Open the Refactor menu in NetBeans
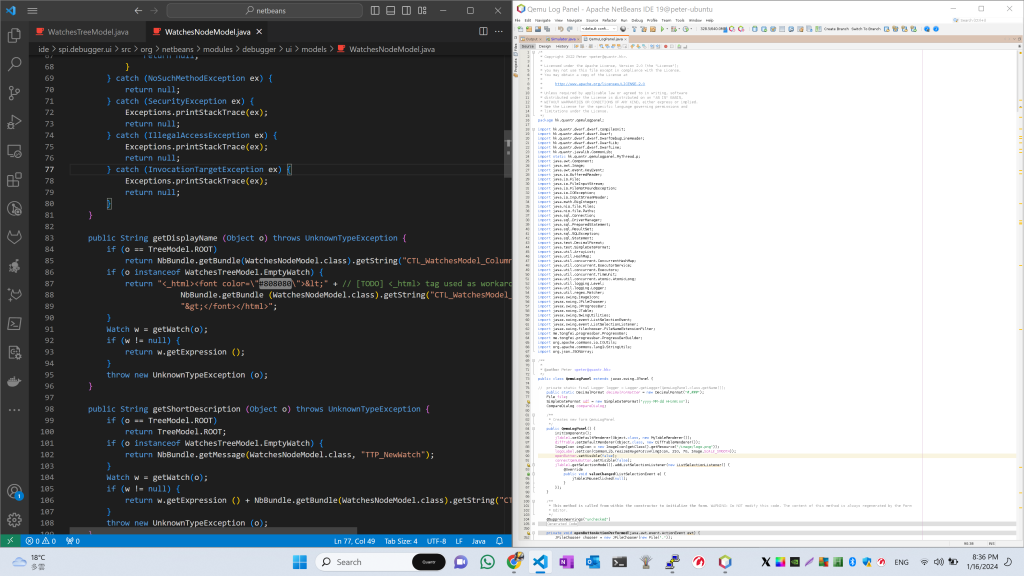 point(609,20)
